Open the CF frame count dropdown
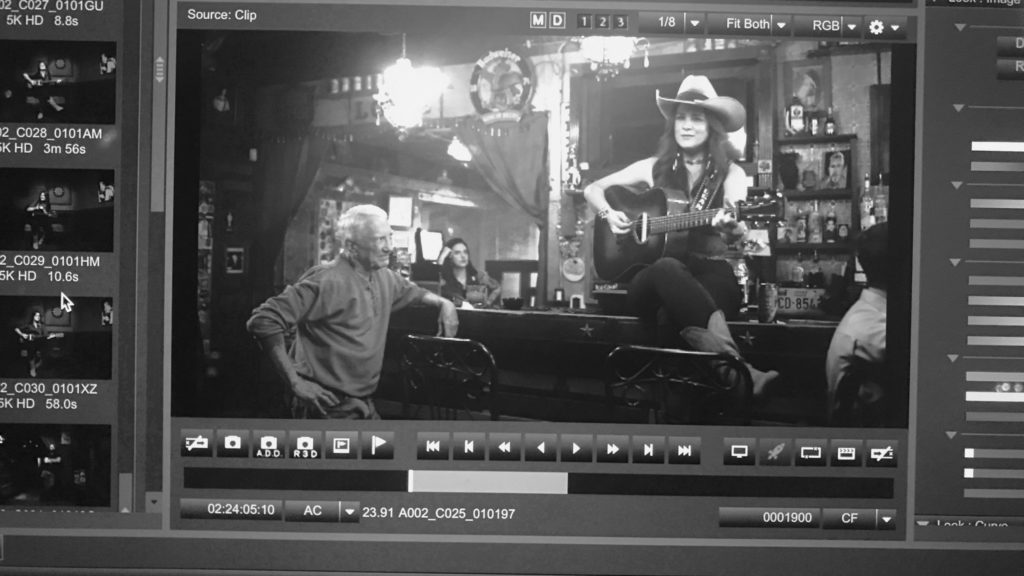 point(886,520)
